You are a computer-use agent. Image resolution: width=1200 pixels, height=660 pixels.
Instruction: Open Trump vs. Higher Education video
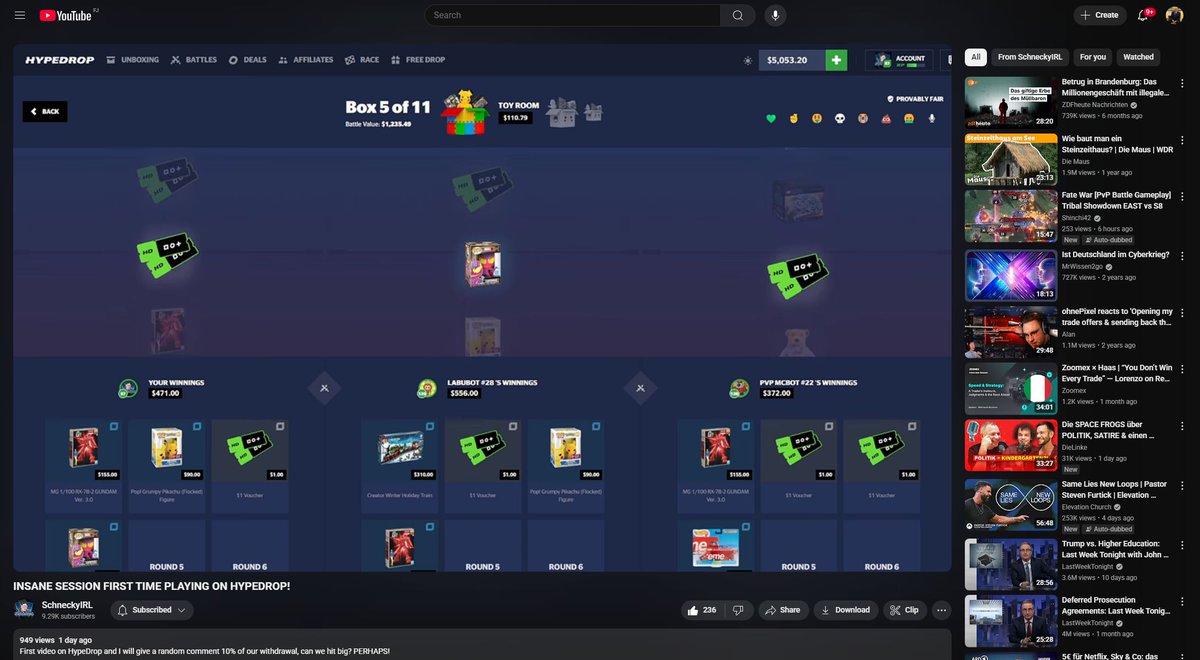click(1011, 565)
